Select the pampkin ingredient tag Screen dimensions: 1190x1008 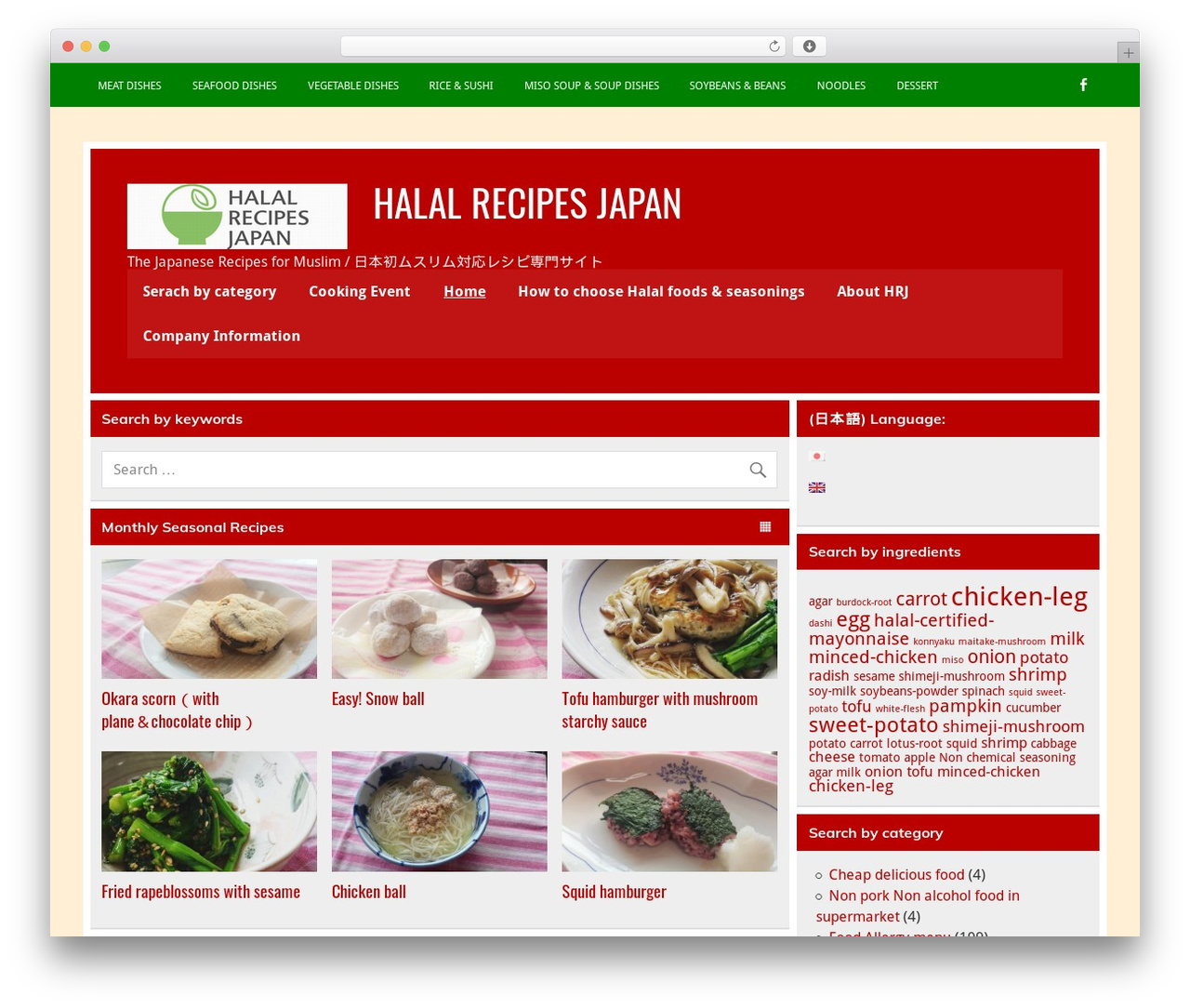pos(965,707)
